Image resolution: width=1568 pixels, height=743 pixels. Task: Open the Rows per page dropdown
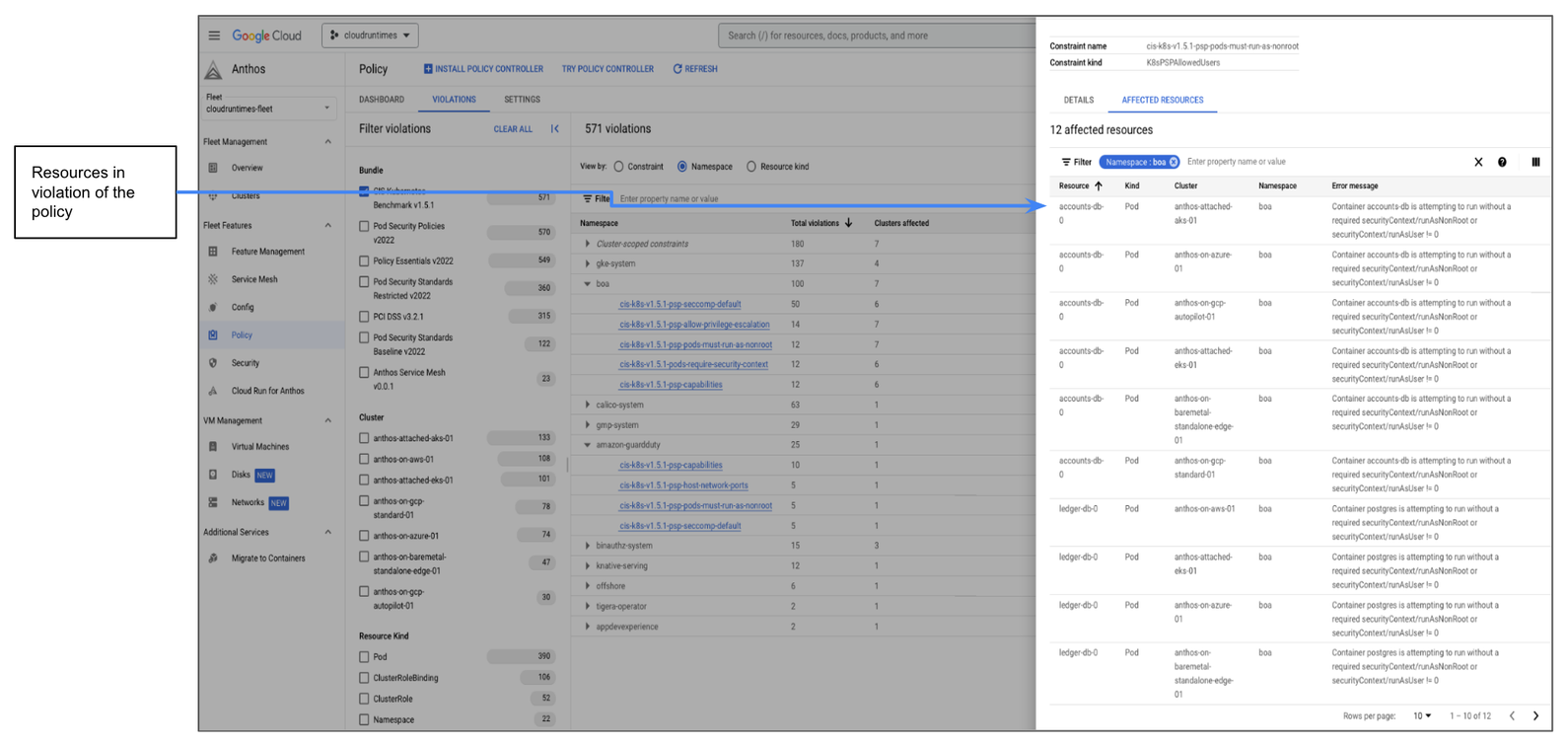[x=1422, y=716]
